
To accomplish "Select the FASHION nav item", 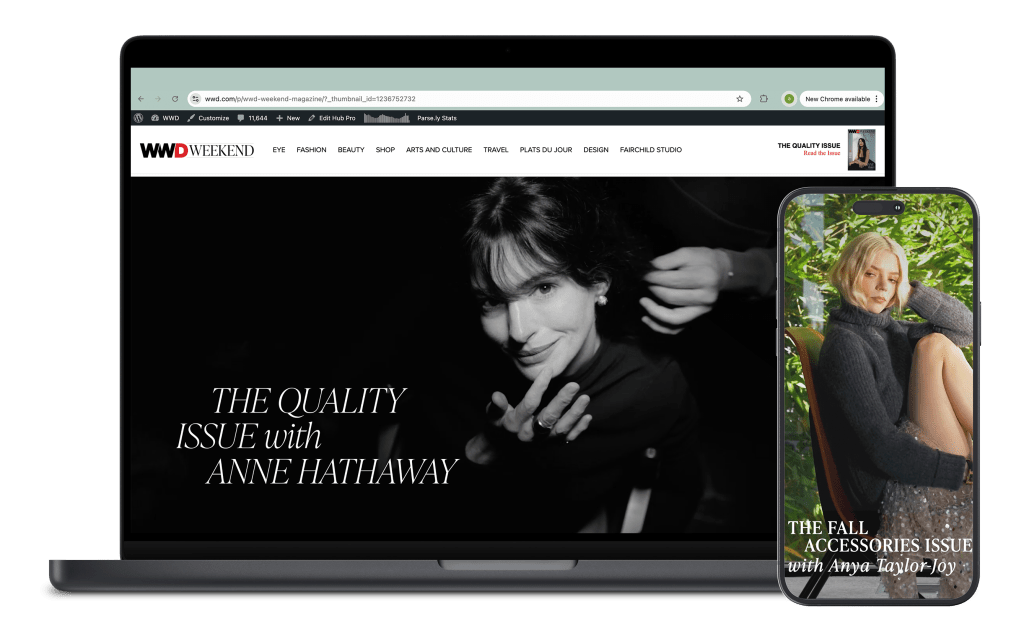I will [x=311, y=150].
